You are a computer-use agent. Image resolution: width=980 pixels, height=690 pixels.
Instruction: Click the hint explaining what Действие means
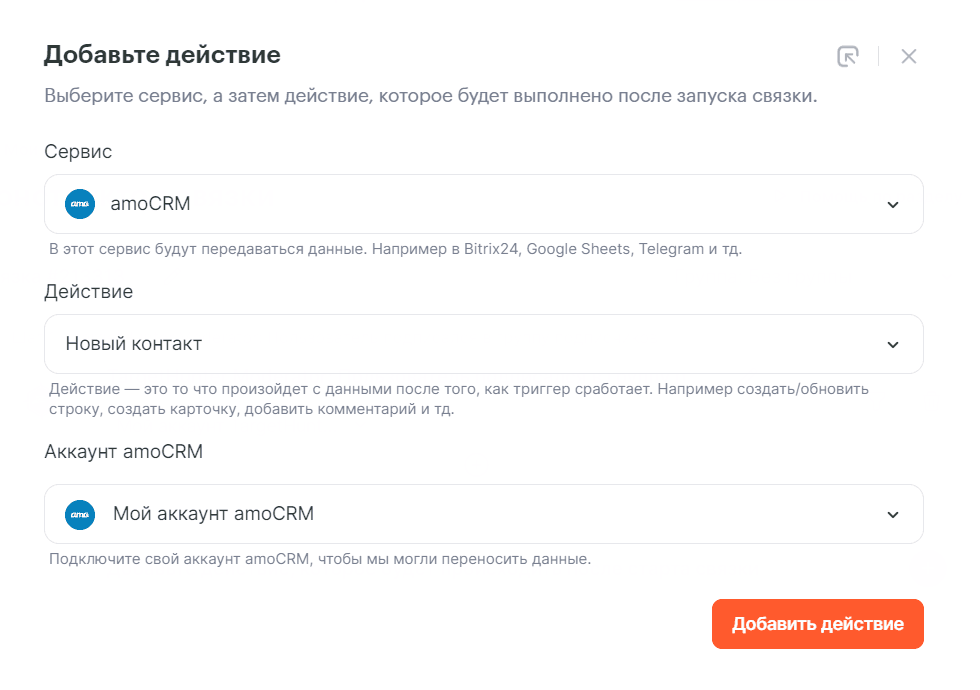459,399
